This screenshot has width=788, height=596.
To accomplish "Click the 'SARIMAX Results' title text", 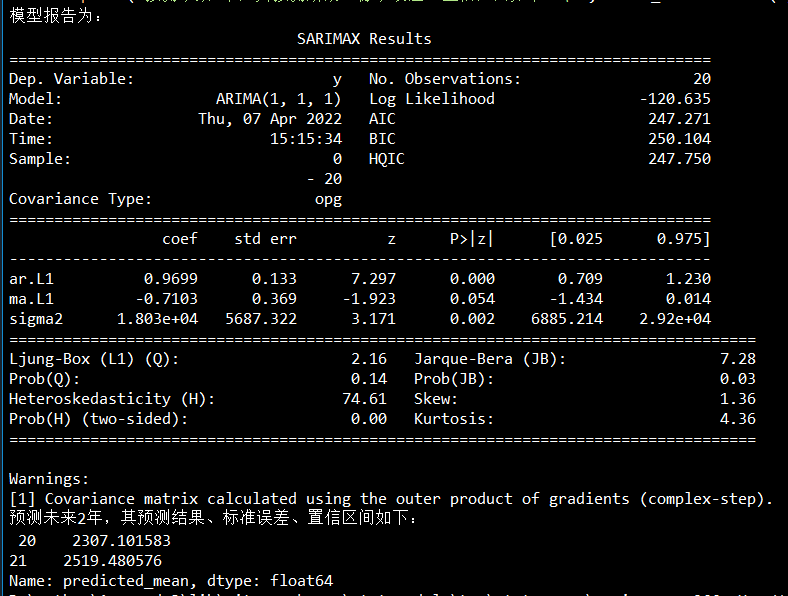I will click(364, 39).
